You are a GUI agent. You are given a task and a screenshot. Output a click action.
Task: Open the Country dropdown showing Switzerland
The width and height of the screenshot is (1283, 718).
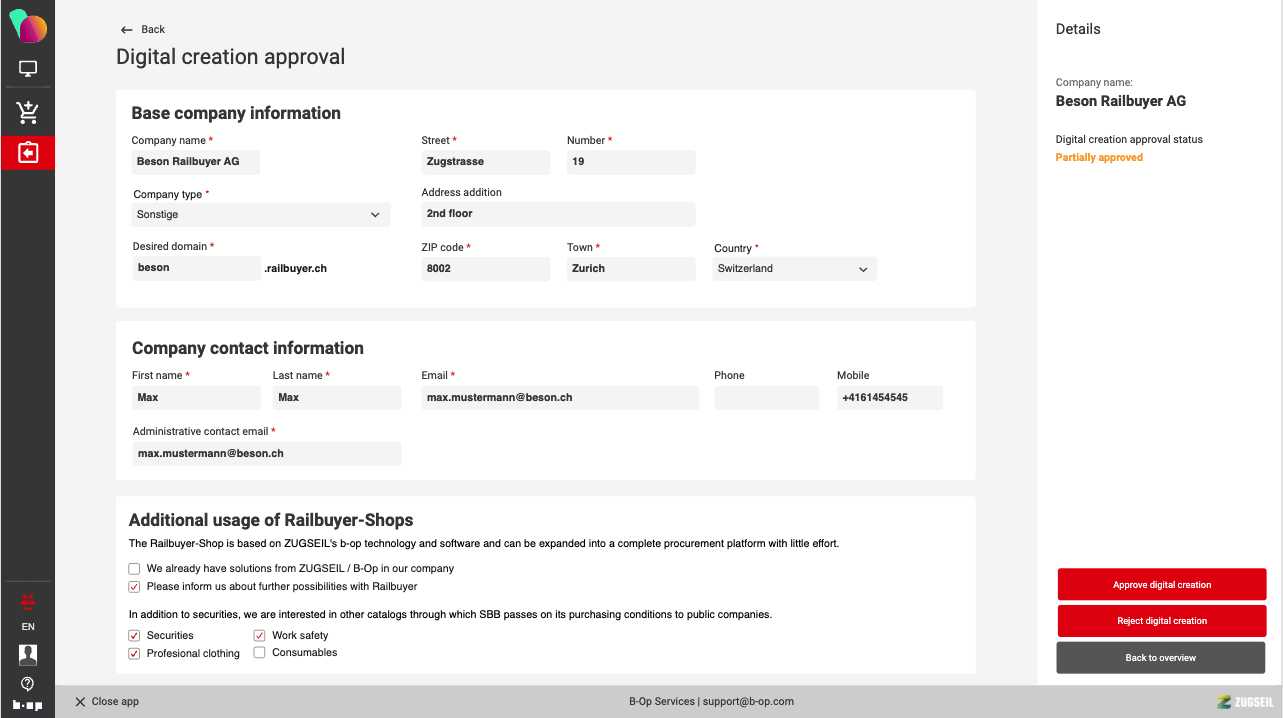[794, 269]
